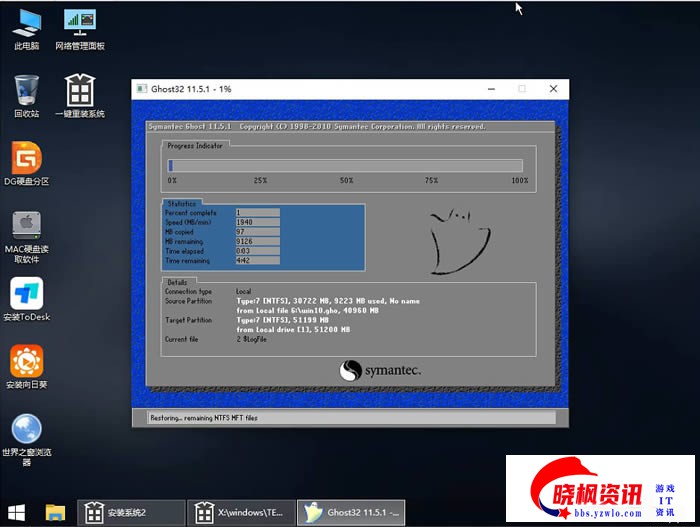Open File Explorer from the taskbar
Screen dimensions: 700x527
[x=55, y=513]
